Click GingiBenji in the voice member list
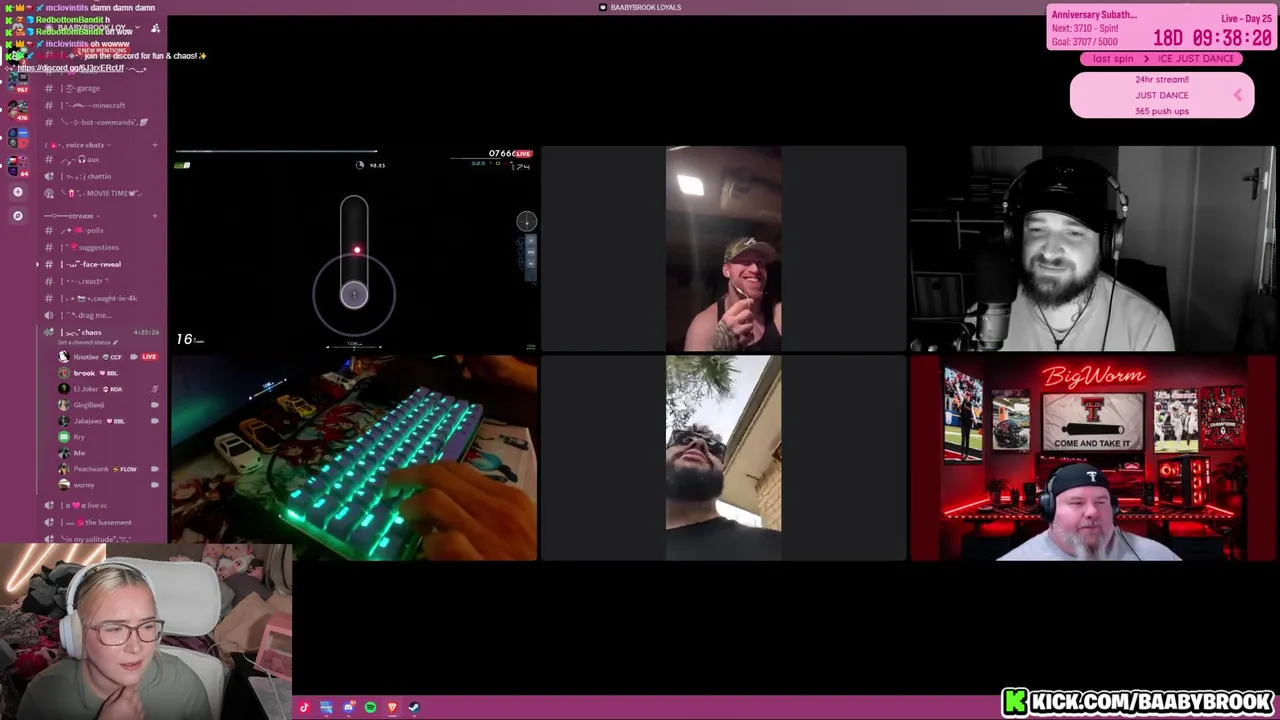This screenshot has height=720, width=1280. click(88, 405)
